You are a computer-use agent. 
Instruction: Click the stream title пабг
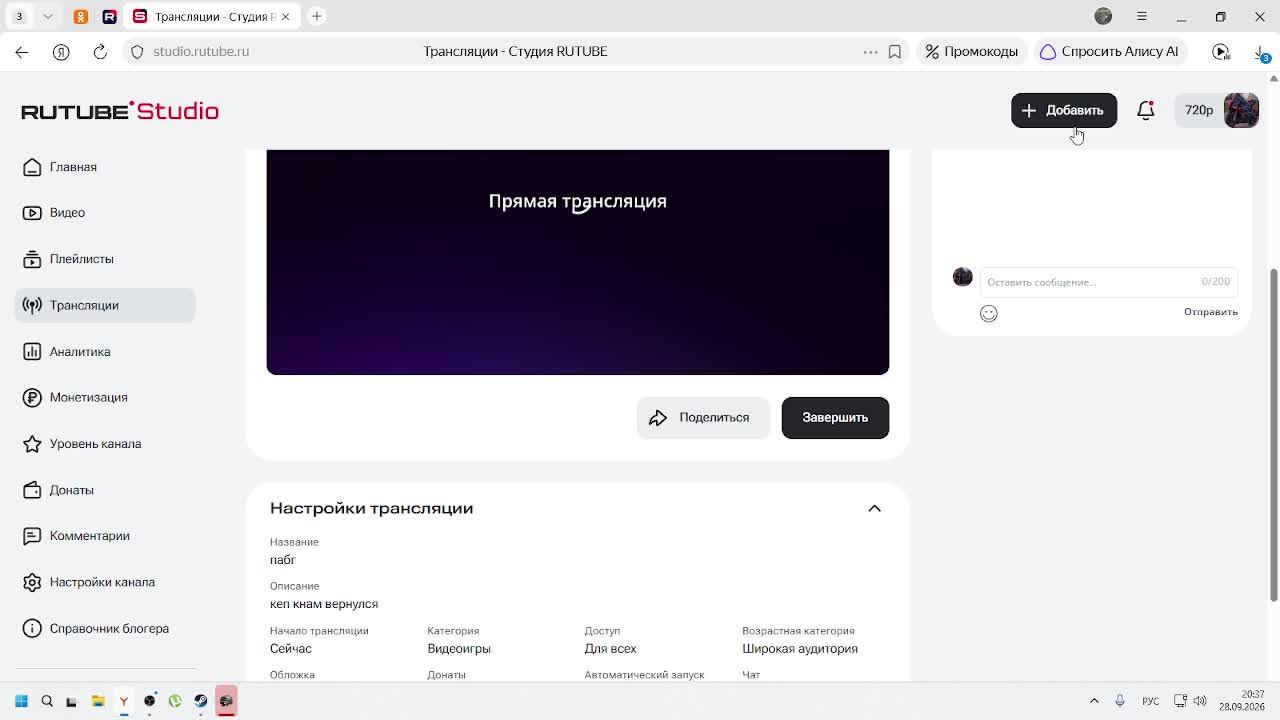pos(283,560)
